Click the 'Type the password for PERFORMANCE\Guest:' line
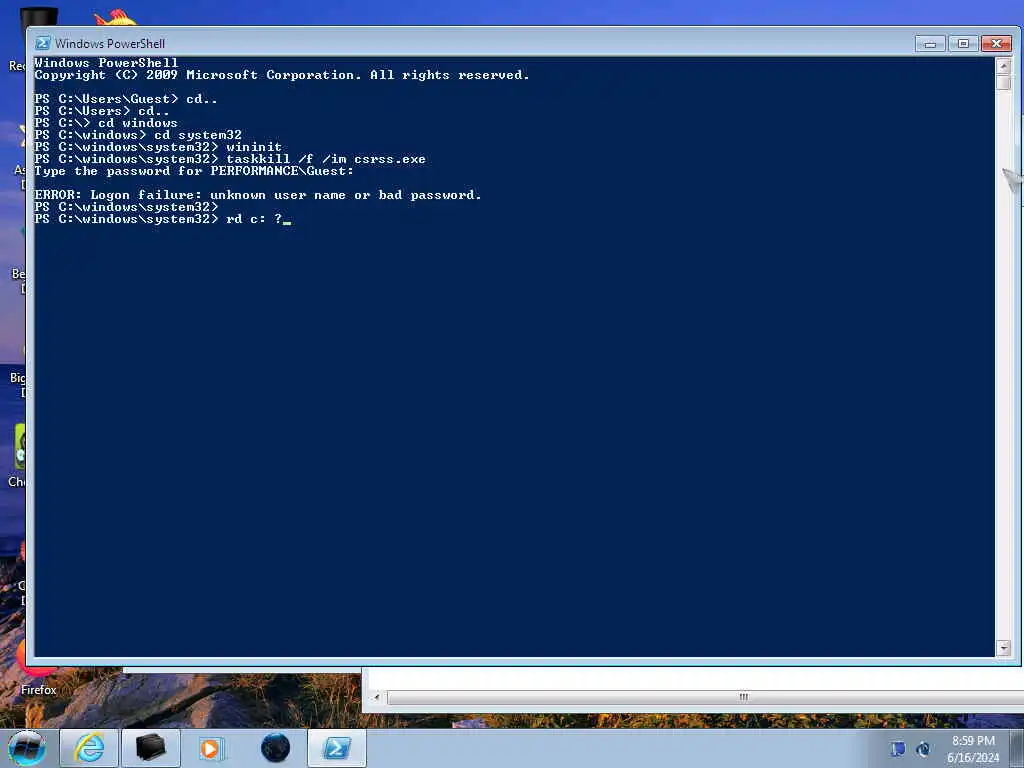 194,170
